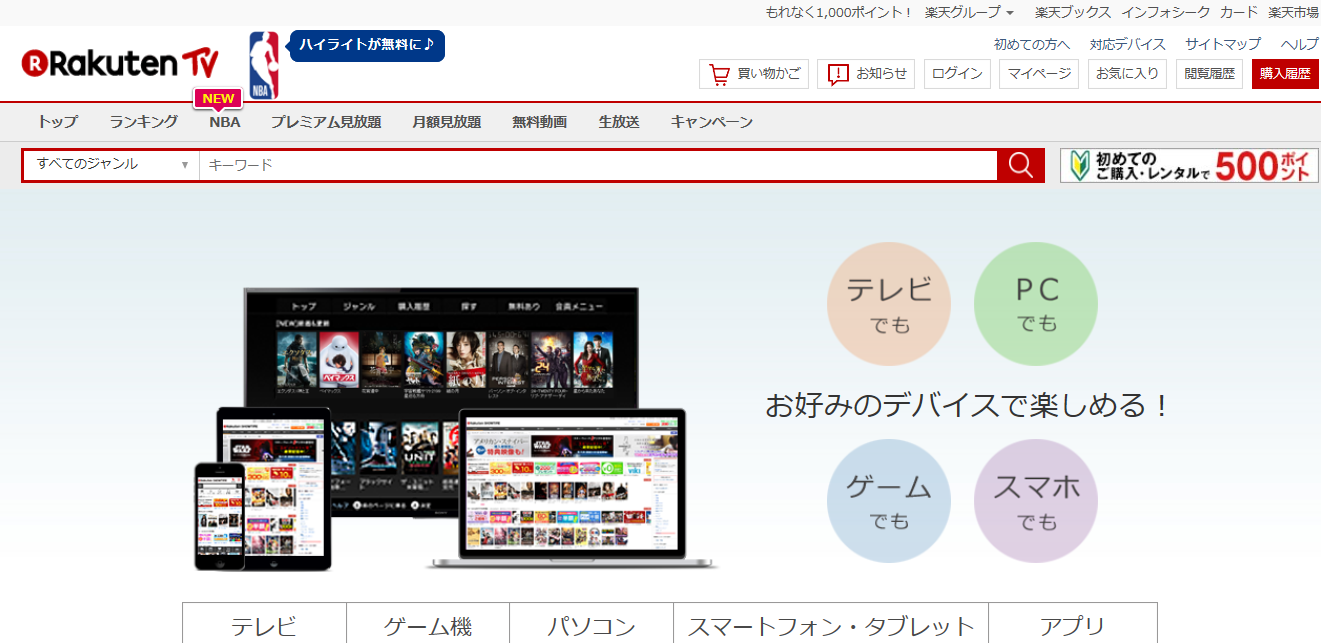Click ハイライトが無料に♪ banner
This screenshot has height=643, width=1321.
click(x=366, y=45)
